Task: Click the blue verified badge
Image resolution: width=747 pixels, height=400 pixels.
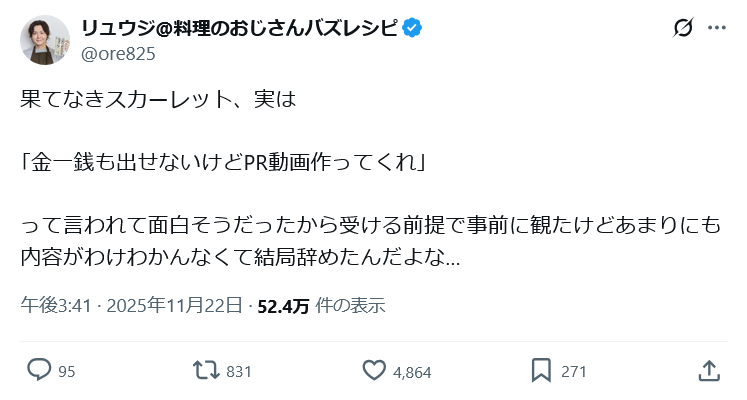Action: click(x=411, y=27)
